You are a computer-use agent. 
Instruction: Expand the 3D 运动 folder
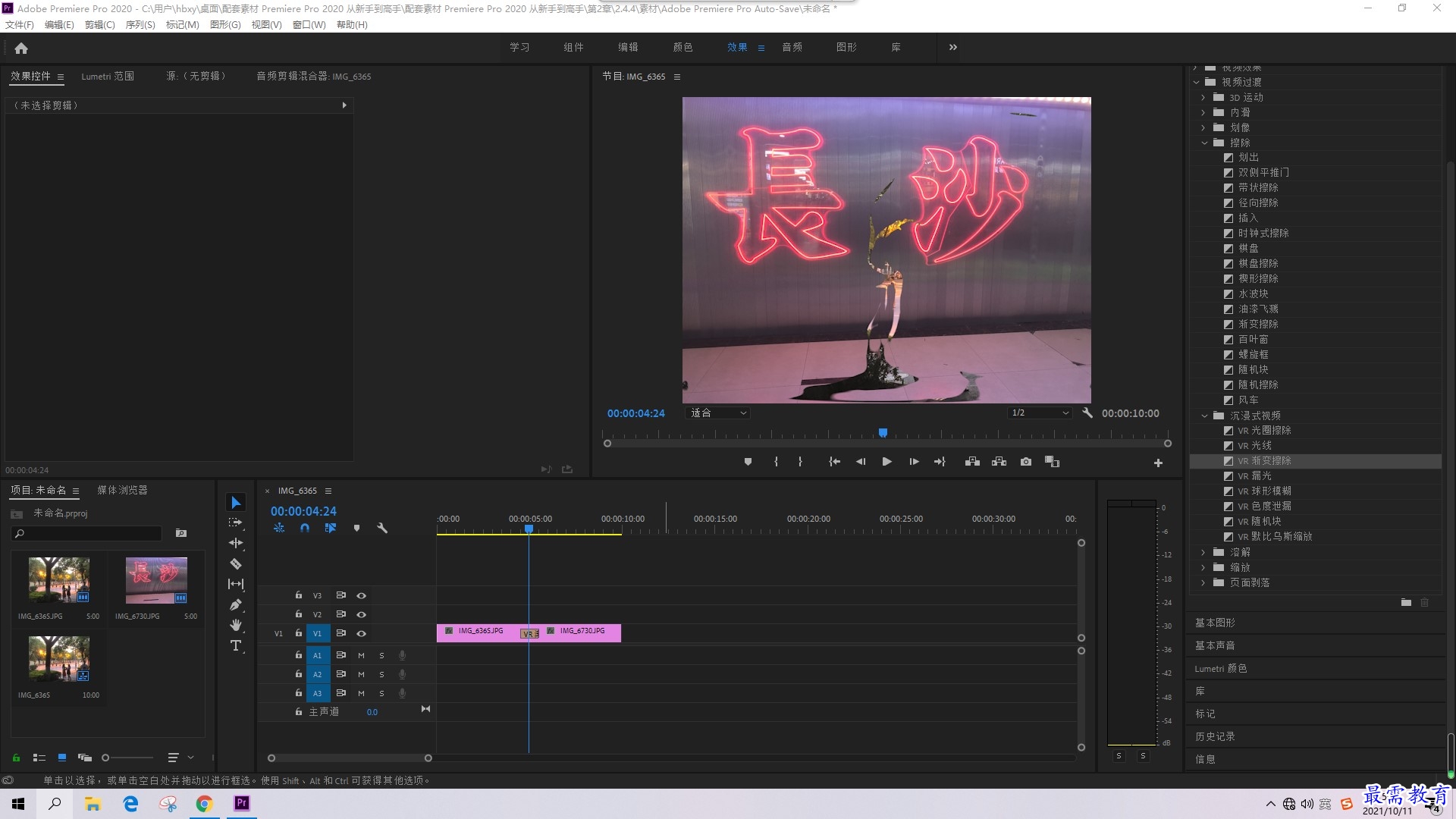coord(1203,97)
